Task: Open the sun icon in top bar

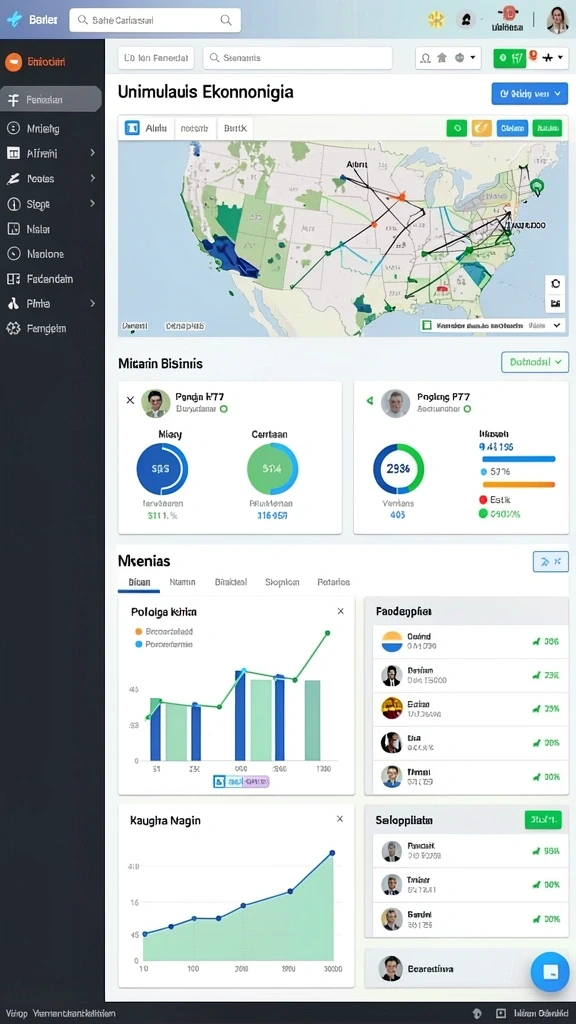Action: pyautogui.click(x=436, y=20)
